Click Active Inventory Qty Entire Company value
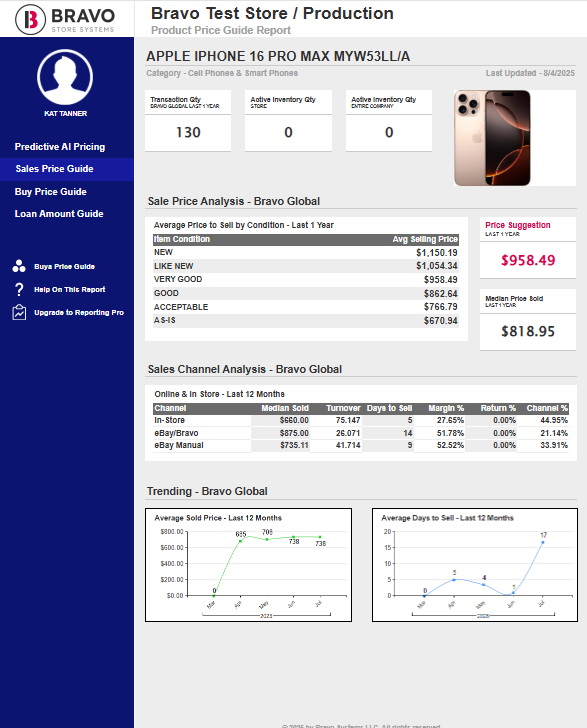 point(389,133)
